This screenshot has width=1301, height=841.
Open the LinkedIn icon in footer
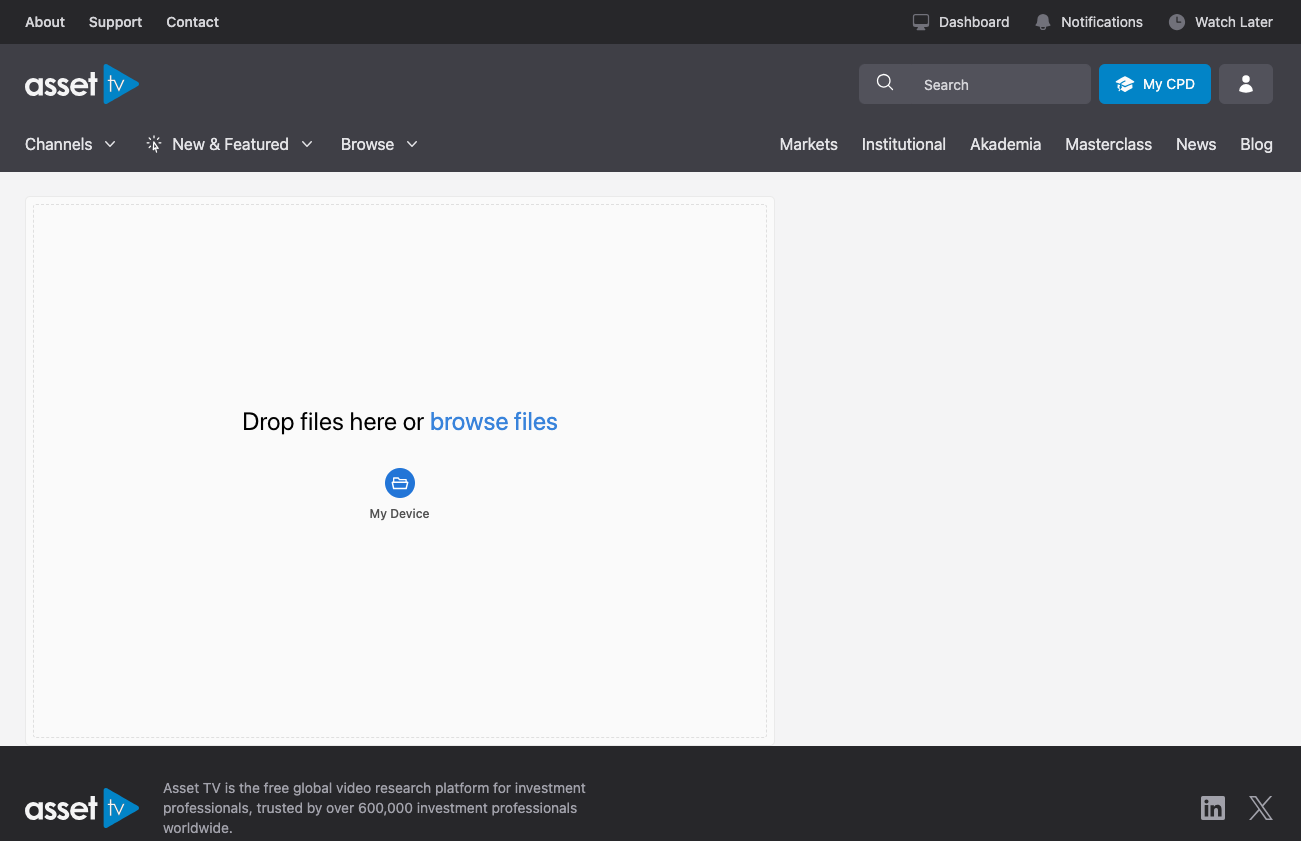1212,808
